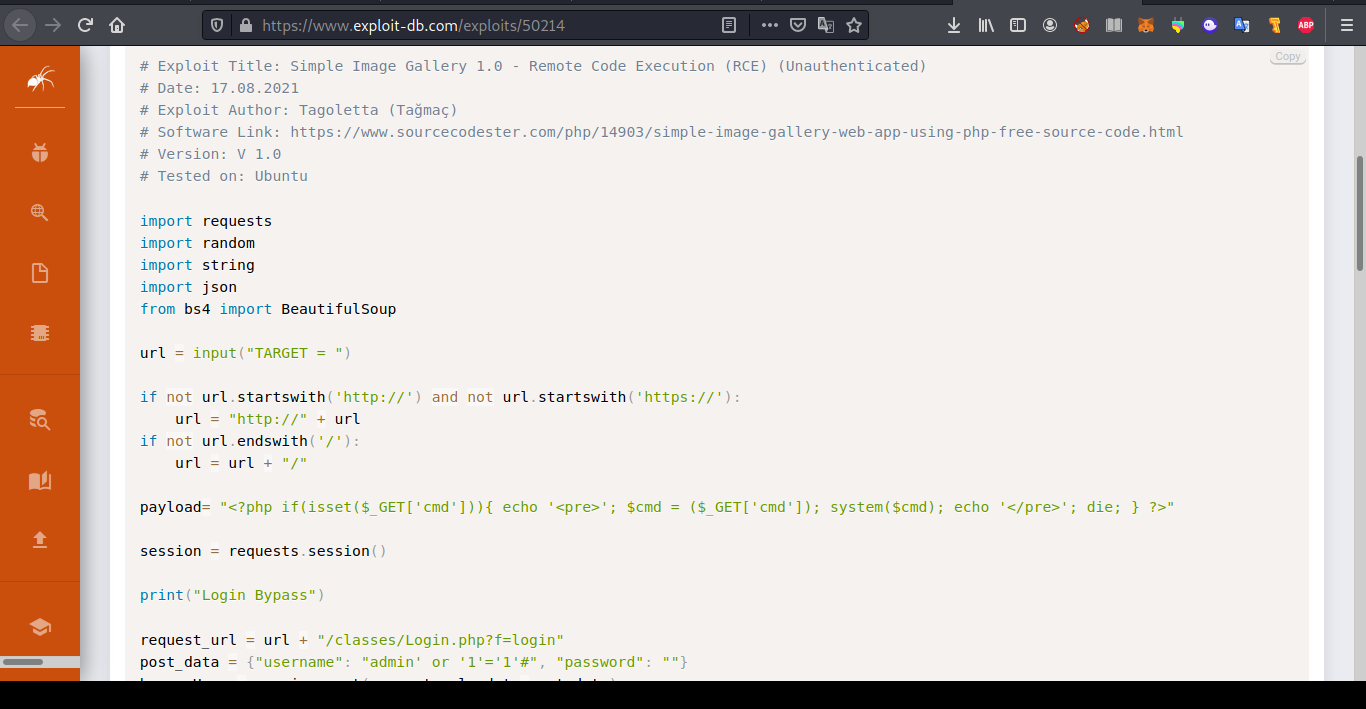Open the graduation cap training icon
The height and width of the screenshot is (709, 1366).
pyautogui.click(x=40, y=627)
